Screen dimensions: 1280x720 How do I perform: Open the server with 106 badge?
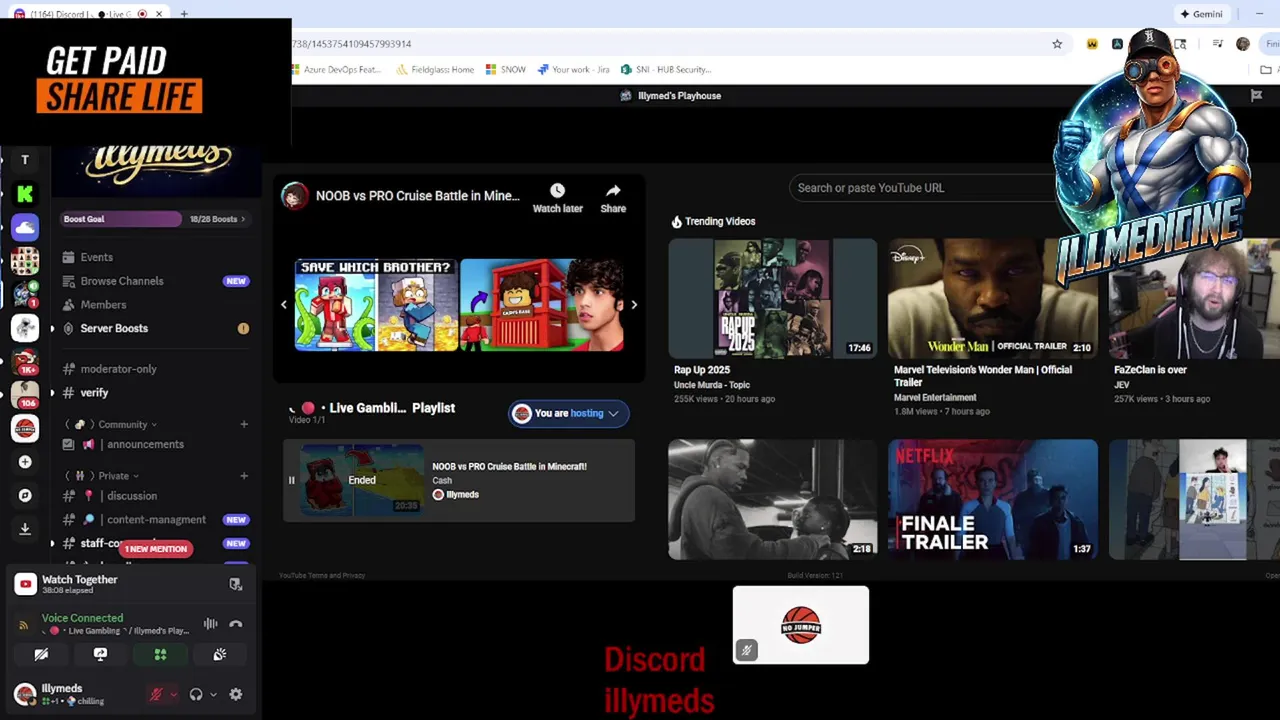point(25,395)
